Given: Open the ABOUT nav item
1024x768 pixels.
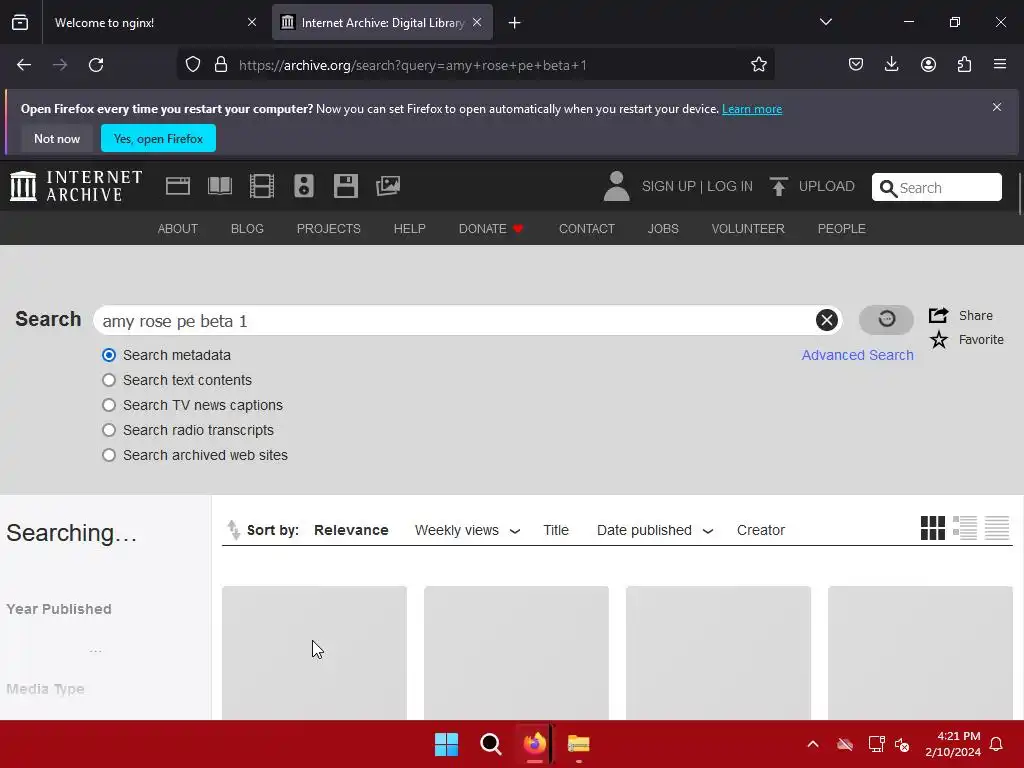Looking at the screenshot, I should [178, 229].
